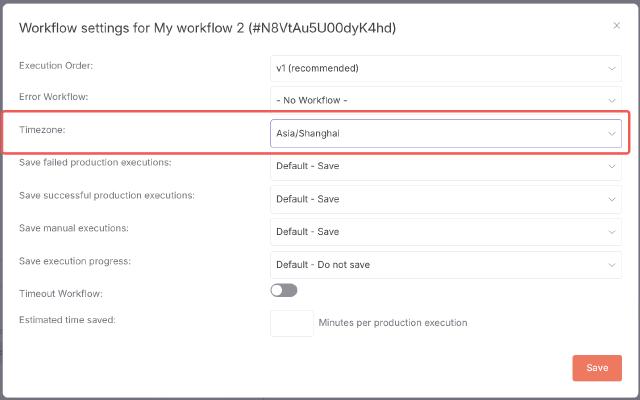Click the chevron for Save successful production executions

pyautogui.click(x=611, y=199)
